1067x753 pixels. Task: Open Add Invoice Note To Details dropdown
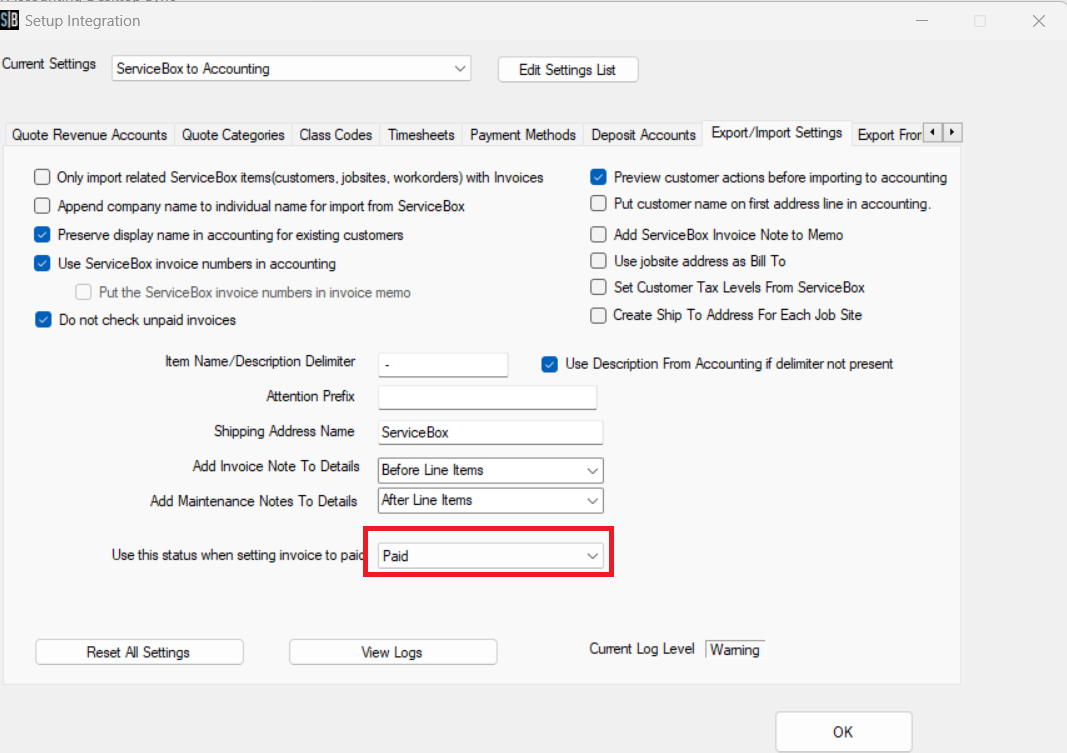coord(491,470)
